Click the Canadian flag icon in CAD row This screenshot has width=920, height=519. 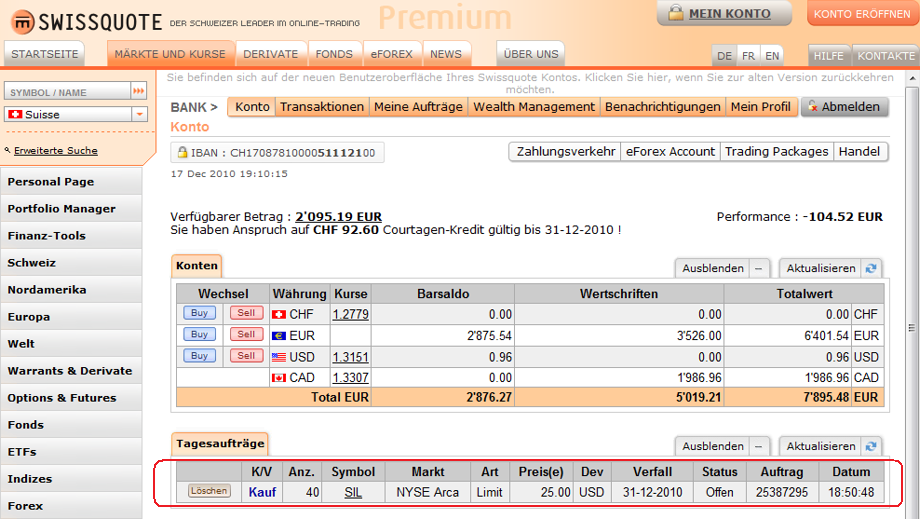(x=279, y=378)
